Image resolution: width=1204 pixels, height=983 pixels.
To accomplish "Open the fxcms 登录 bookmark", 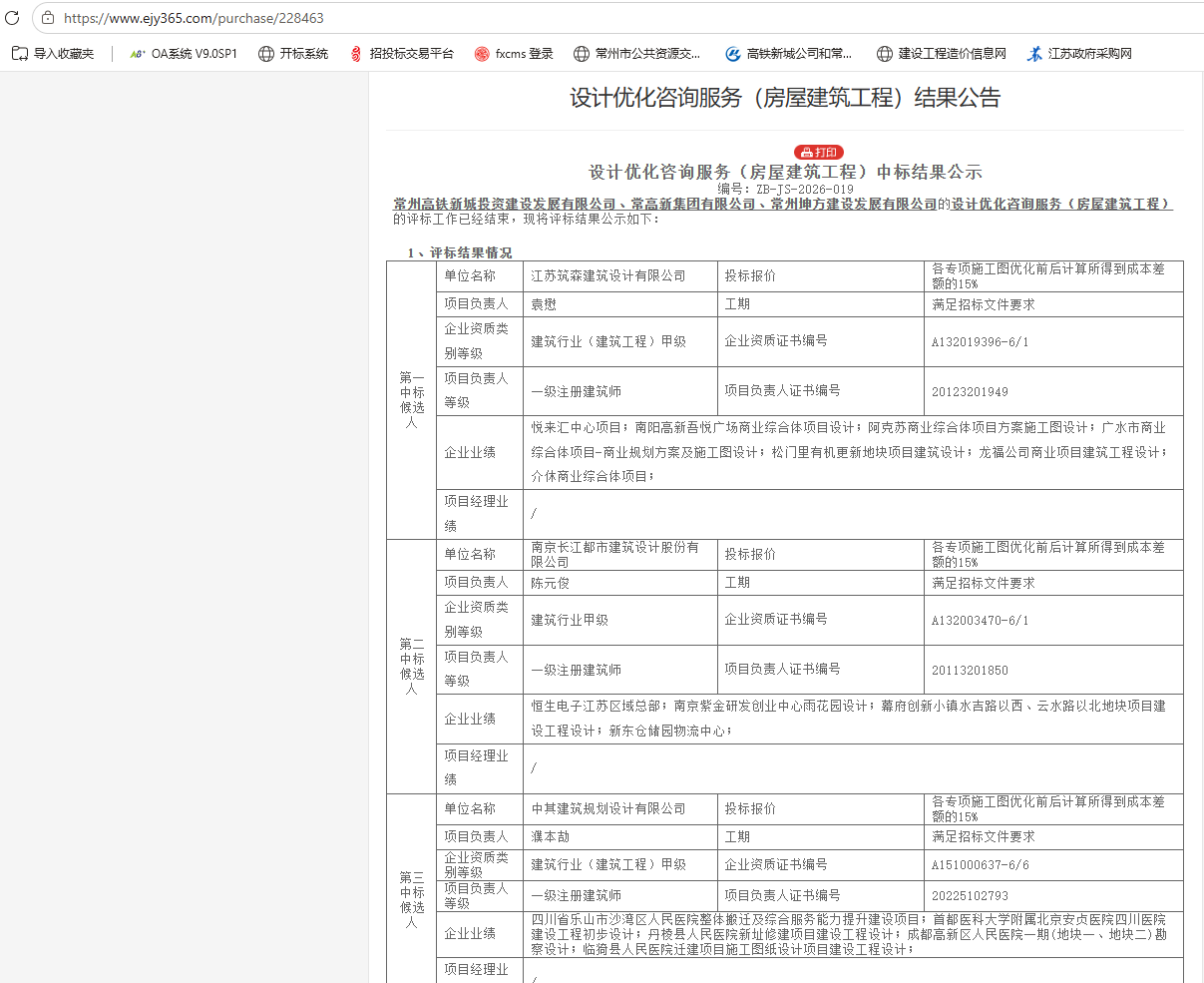I will 514,54.
